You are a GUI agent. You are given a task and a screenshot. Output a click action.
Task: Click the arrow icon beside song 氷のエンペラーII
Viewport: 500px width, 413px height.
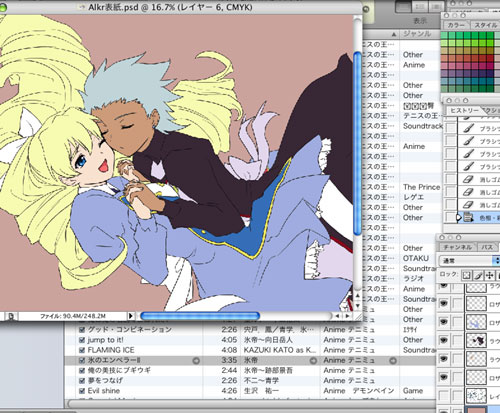pos(196,360)
